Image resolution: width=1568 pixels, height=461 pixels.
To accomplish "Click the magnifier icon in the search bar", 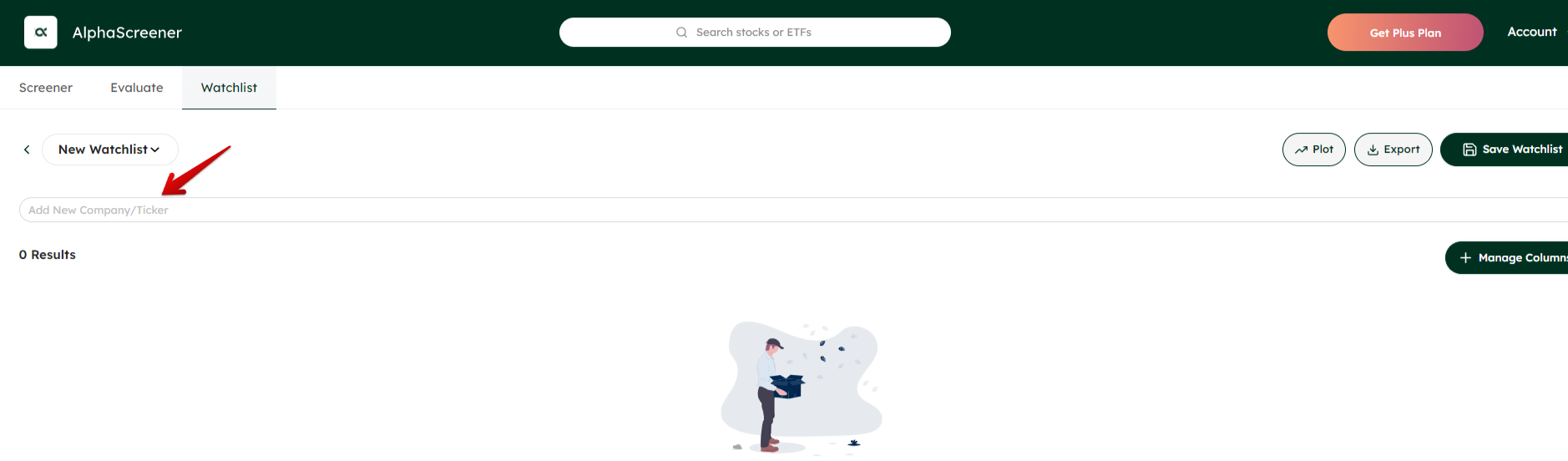I will [681, 33].
